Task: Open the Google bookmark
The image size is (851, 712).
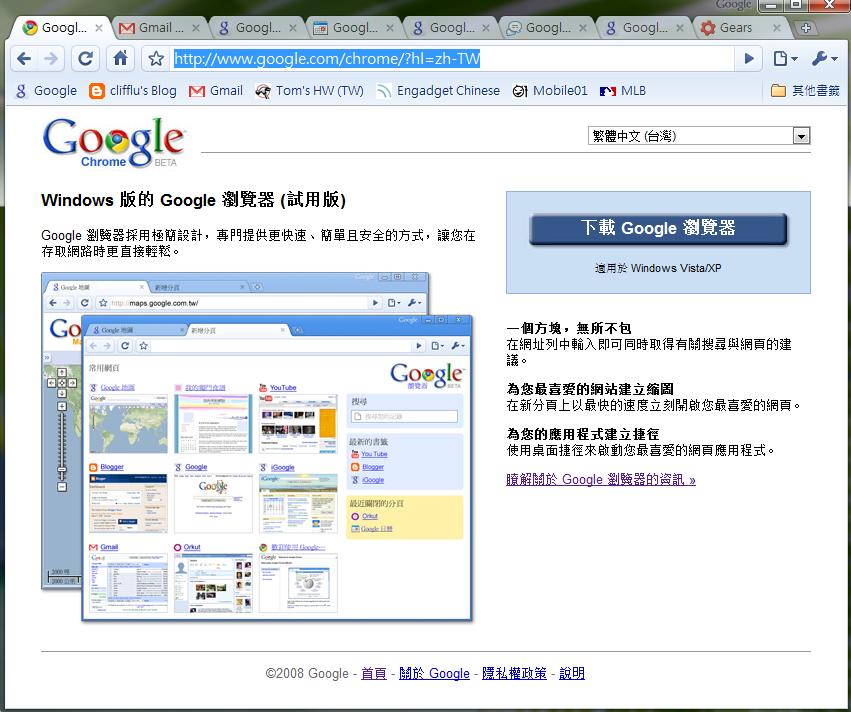Action: point(46,91)
